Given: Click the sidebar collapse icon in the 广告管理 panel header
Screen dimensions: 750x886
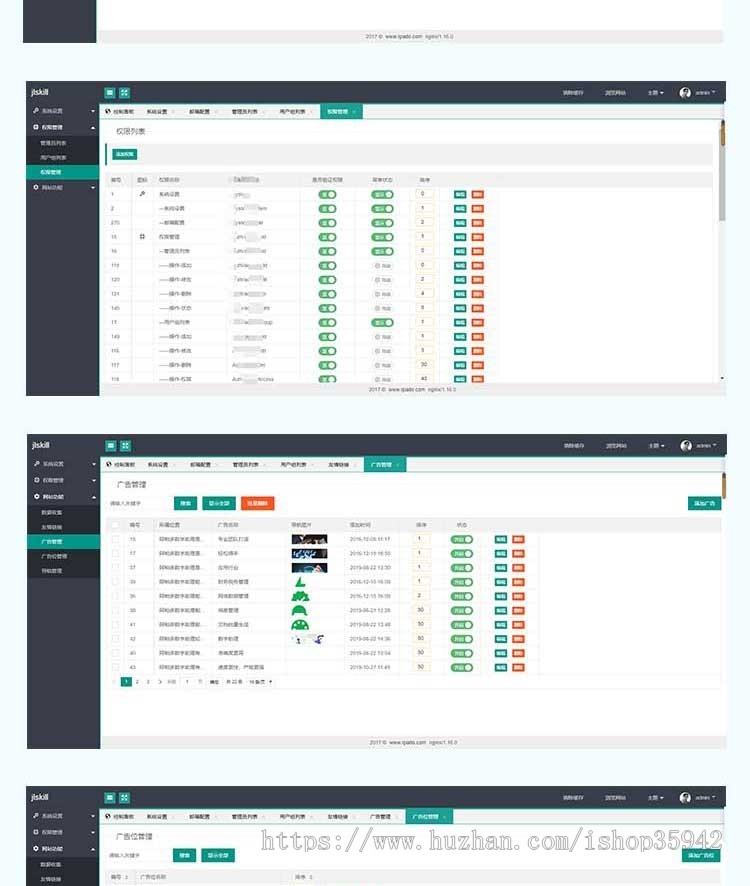Looking at the screenshot, I should [111, 446].
